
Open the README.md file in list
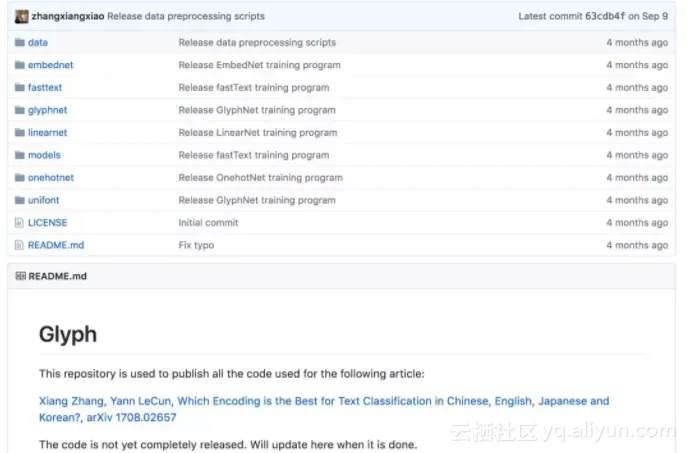pos(56,245)
